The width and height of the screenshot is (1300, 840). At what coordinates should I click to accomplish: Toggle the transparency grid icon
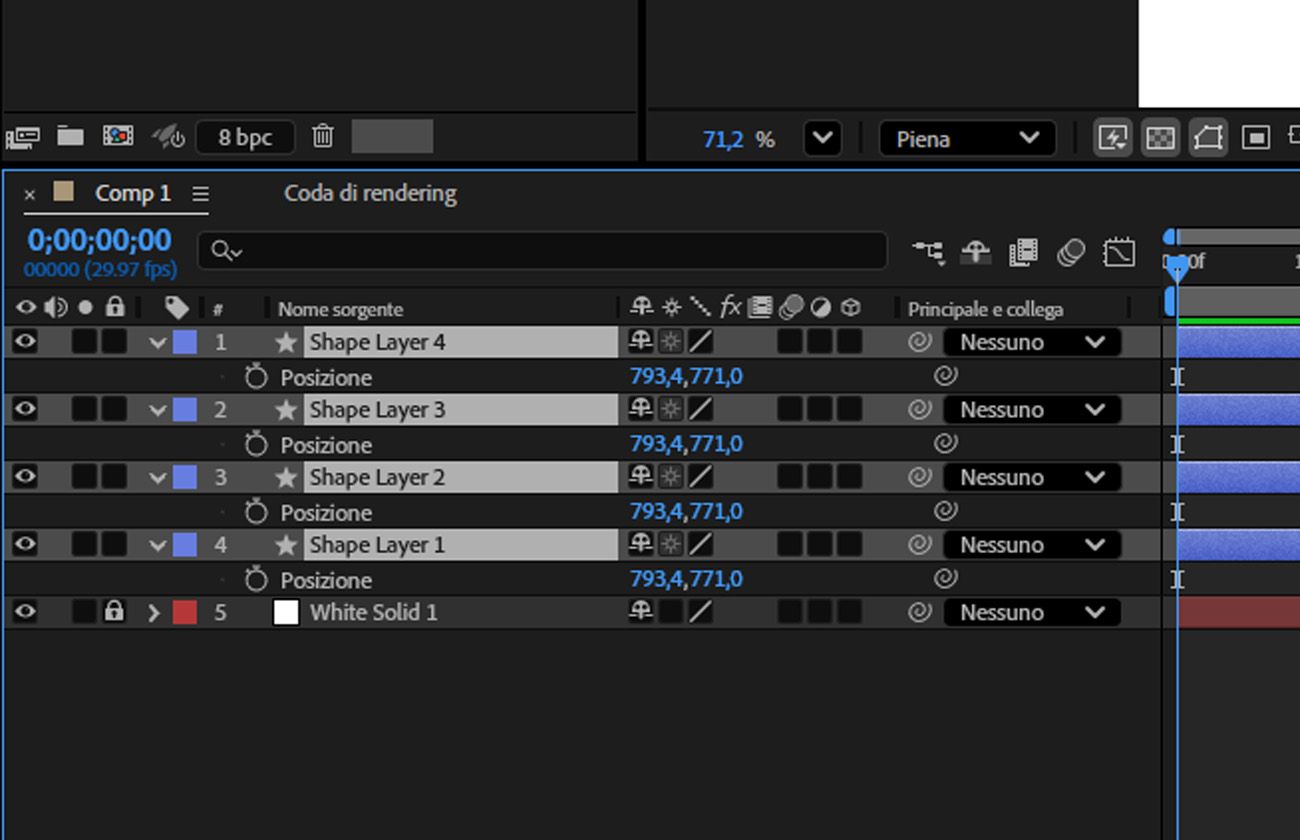1160,138
